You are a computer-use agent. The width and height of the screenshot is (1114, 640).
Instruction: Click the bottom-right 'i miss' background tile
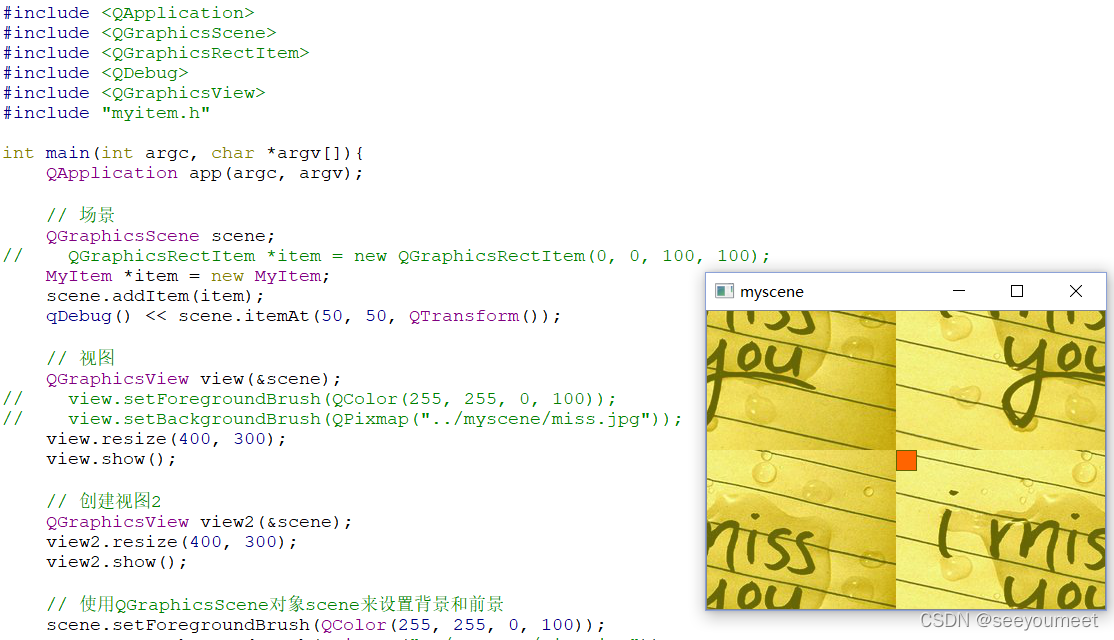[x=1000, y=529]
